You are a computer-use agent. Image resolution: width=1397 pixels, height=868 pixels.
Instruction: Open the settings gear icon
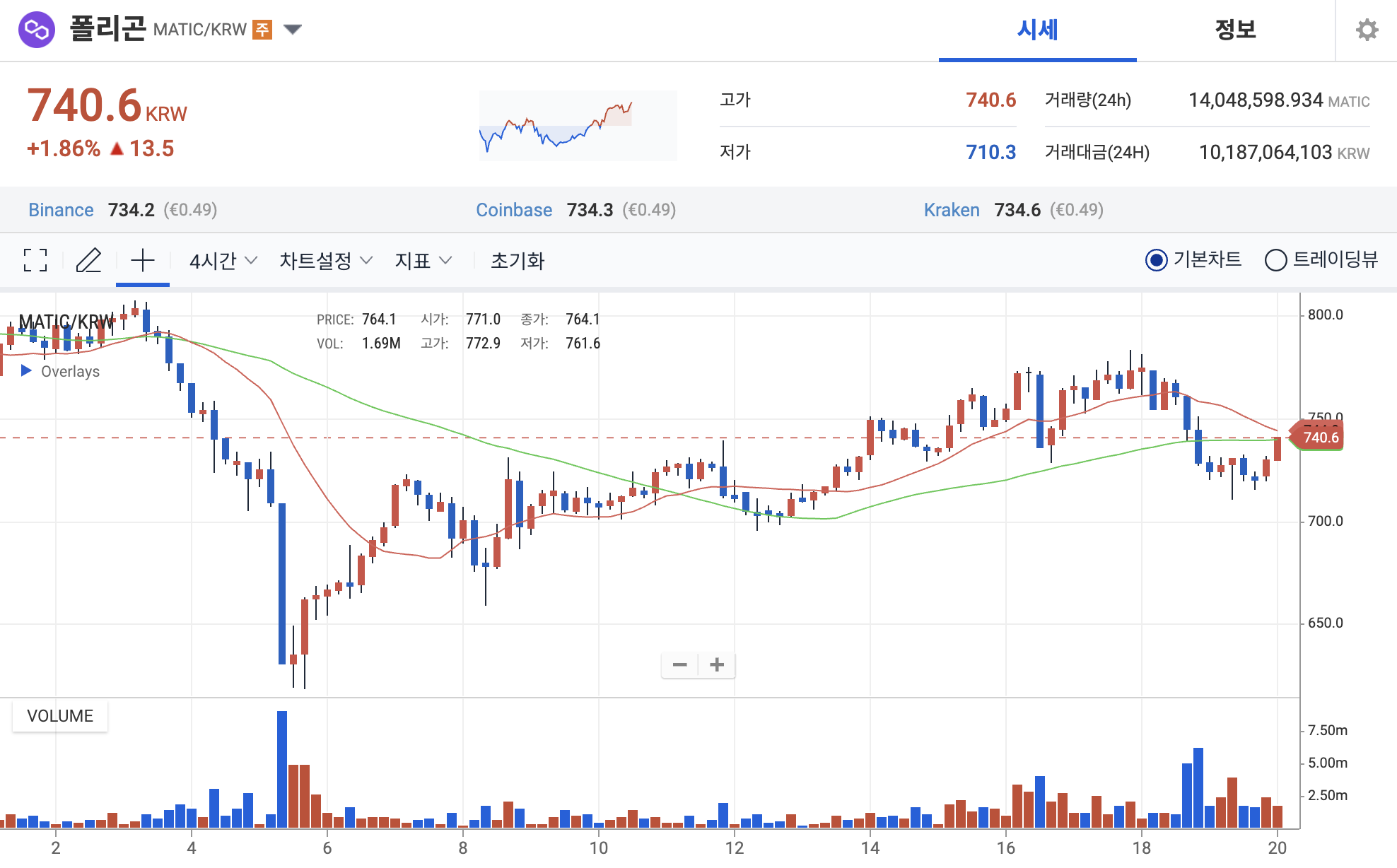tap(1367, 30)
